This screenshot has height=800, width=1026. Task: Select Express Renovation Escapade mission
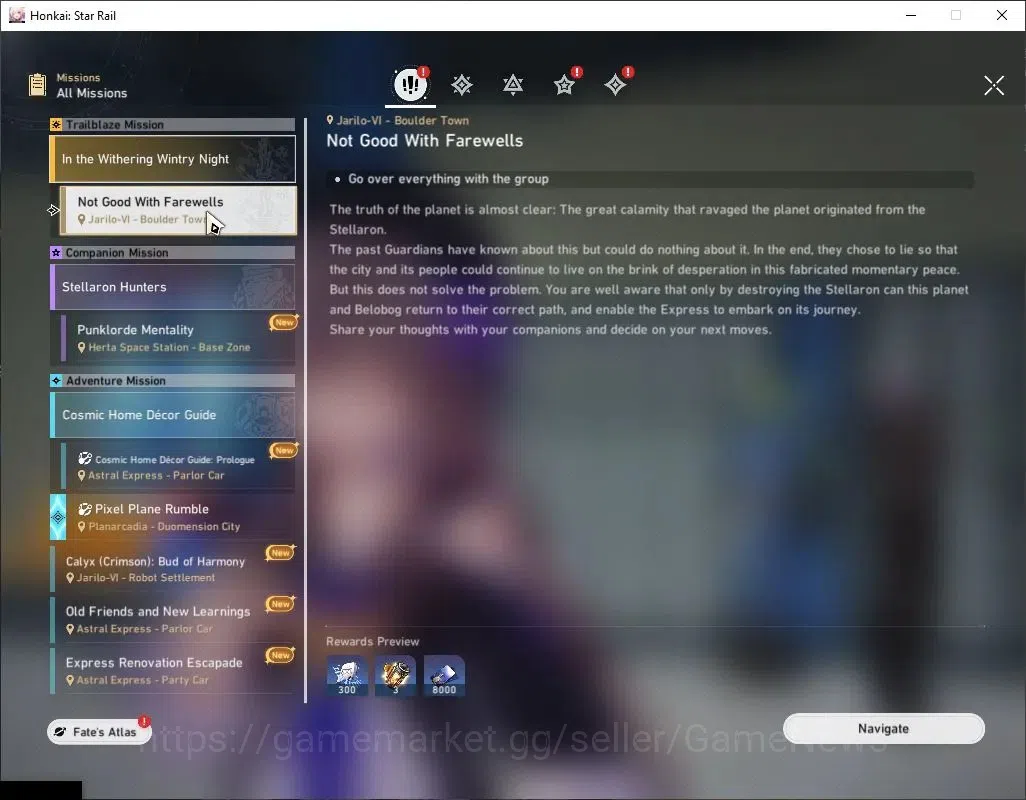173,670
